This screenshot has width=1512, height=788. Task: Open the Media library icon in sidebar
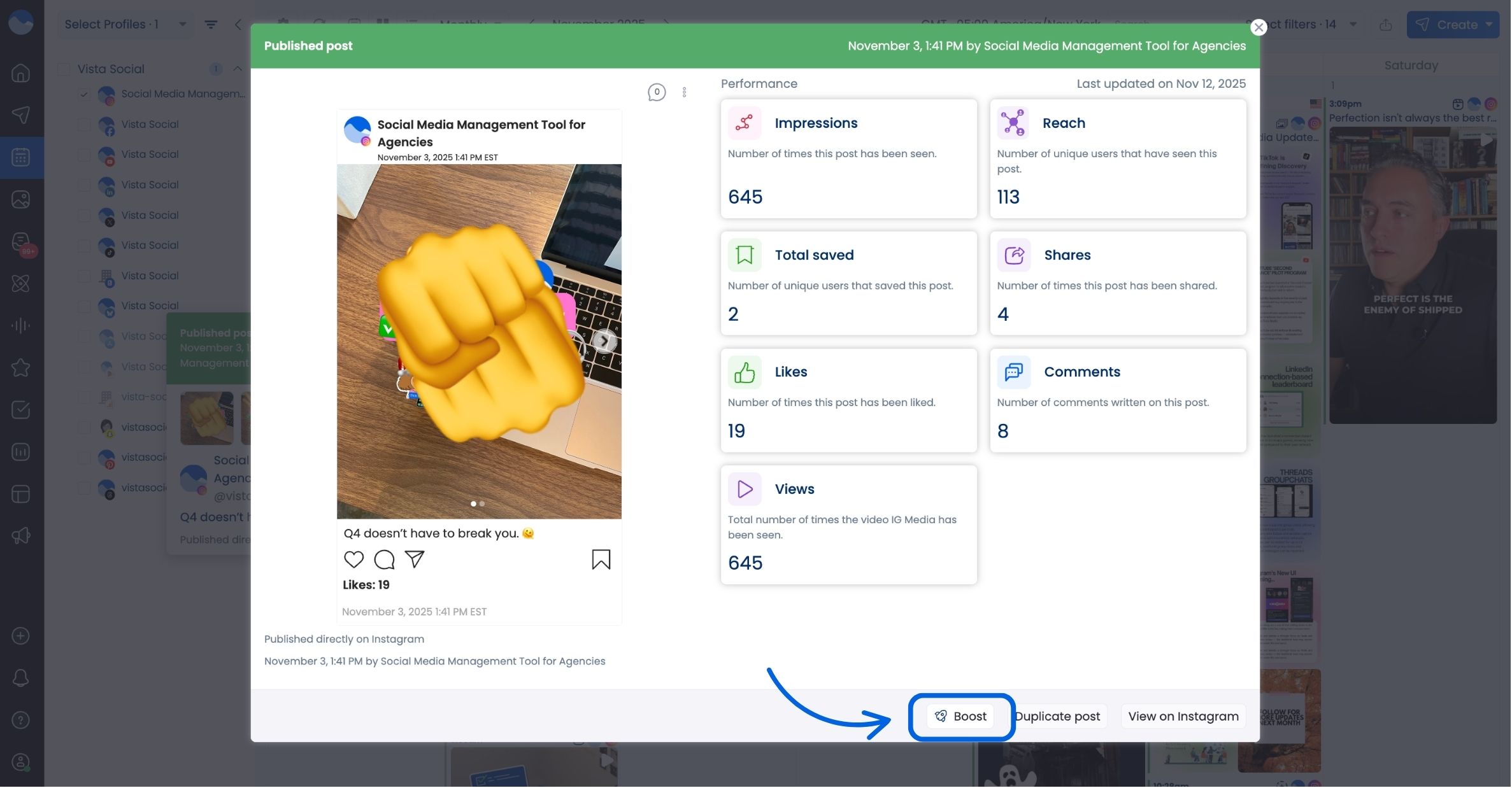pyautogui.click(x=21, y=199)
